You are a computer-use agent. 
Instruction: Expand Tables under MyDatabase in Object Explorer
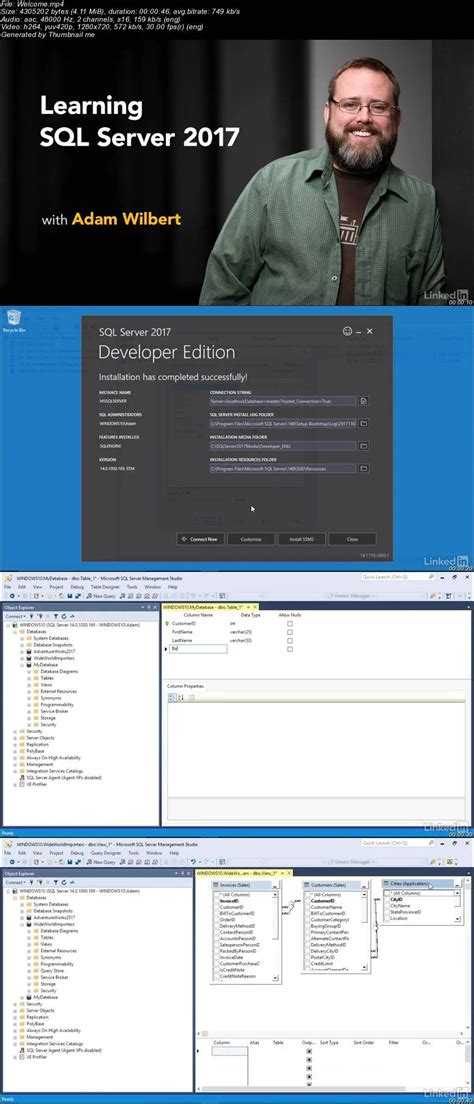click(29, 678)
